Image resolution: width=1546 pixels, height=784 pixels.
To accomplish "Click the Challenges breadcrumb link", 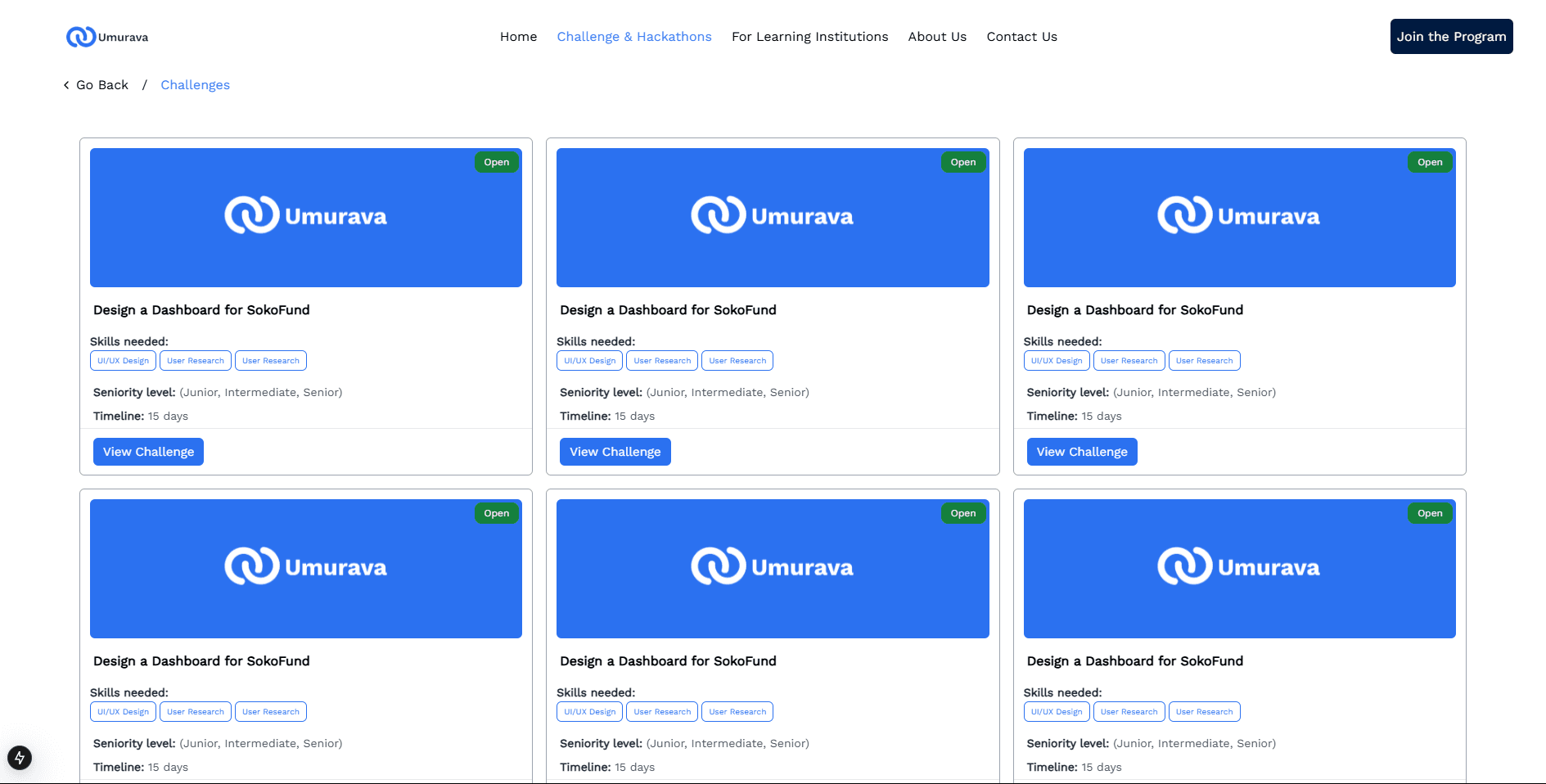I will [x=195, y=84].
